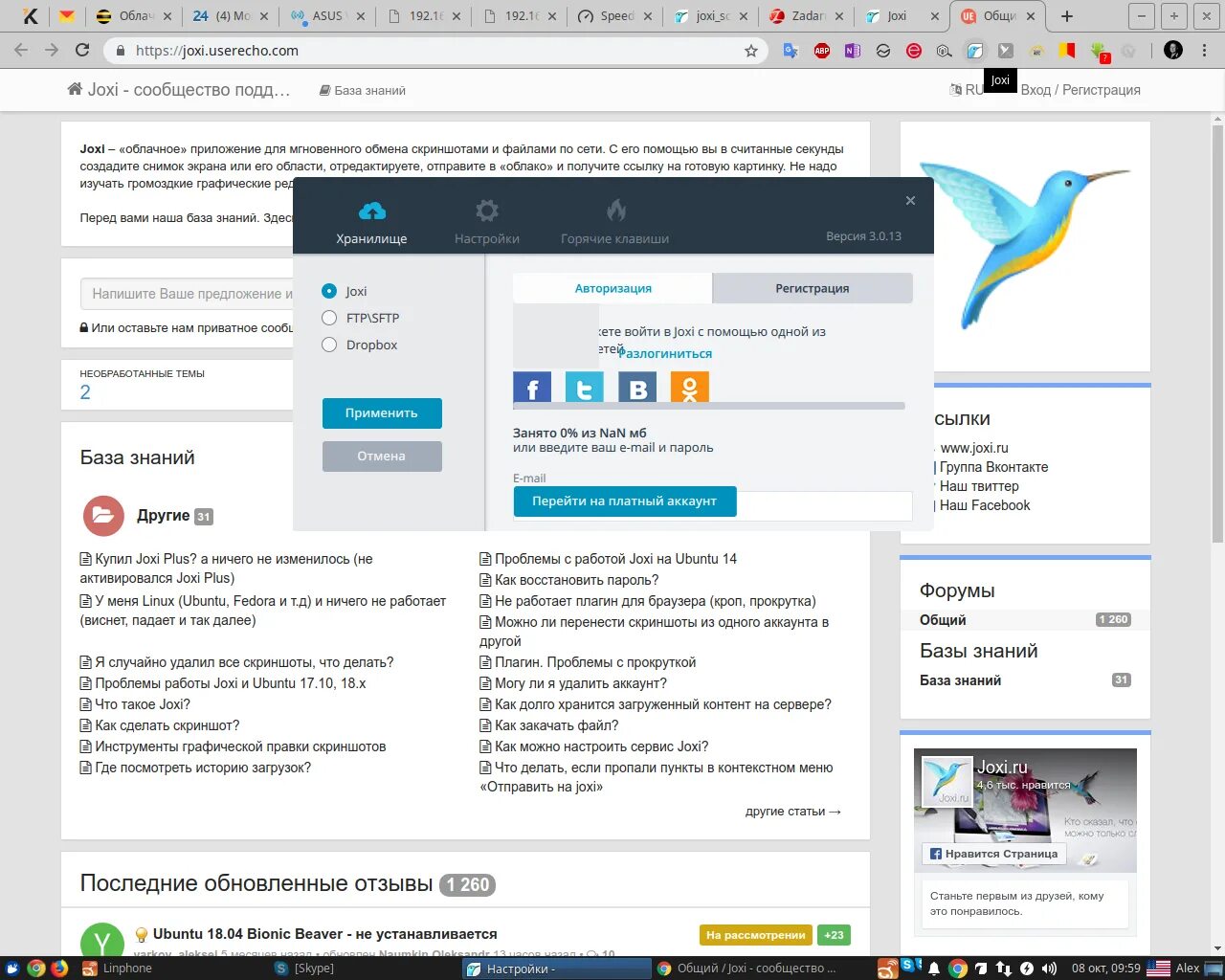Screen dimensions: 1225x980
Task: Bookmark the page with the star icon
Action: [x=751, y=51]
